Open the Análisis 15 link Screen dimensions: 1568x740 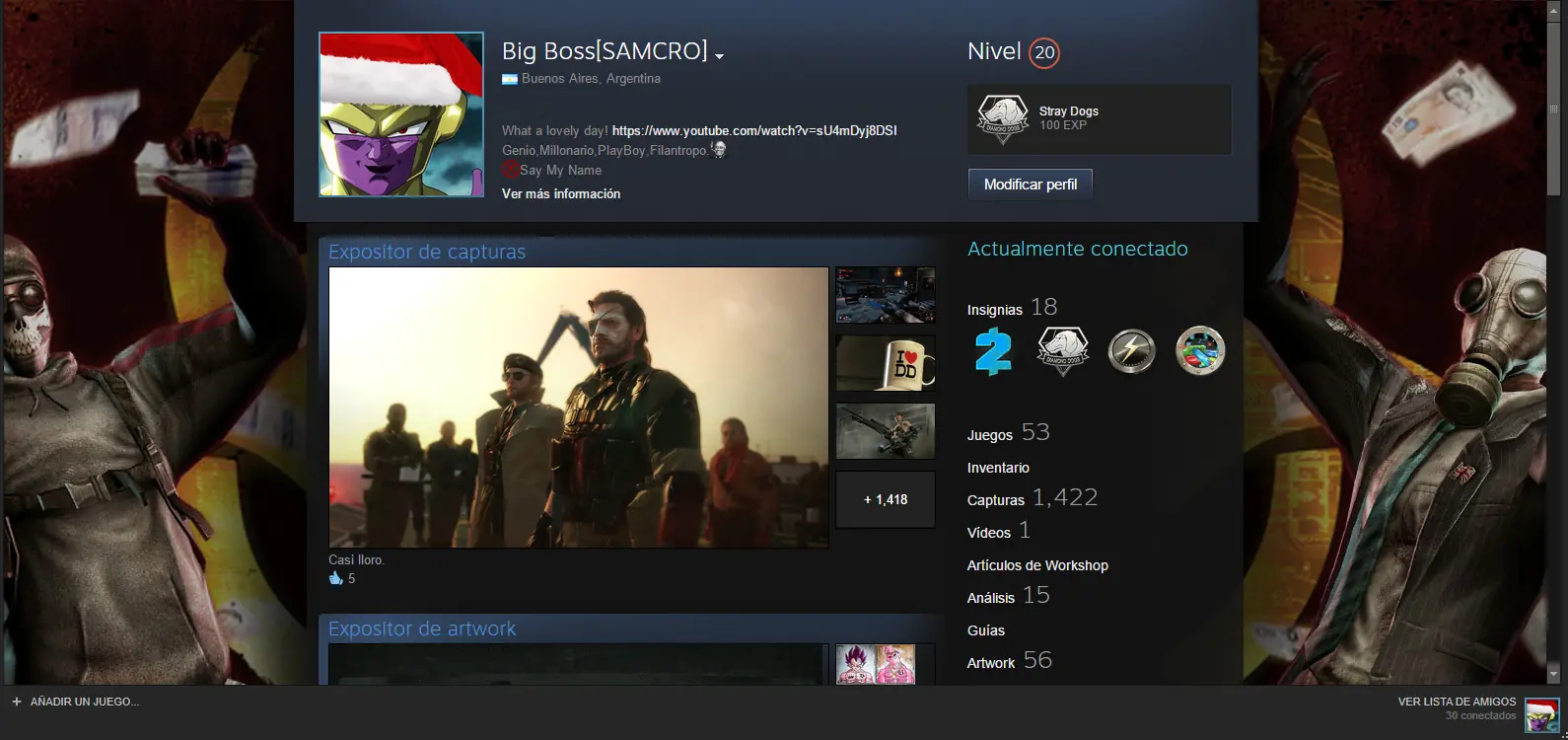click(1008, 596)
